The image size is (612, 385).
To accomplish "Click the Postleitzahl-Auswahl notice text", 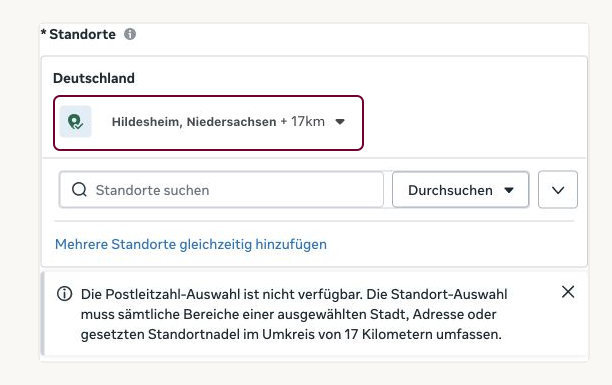I will pyautogui.click(x=294, y=314).
